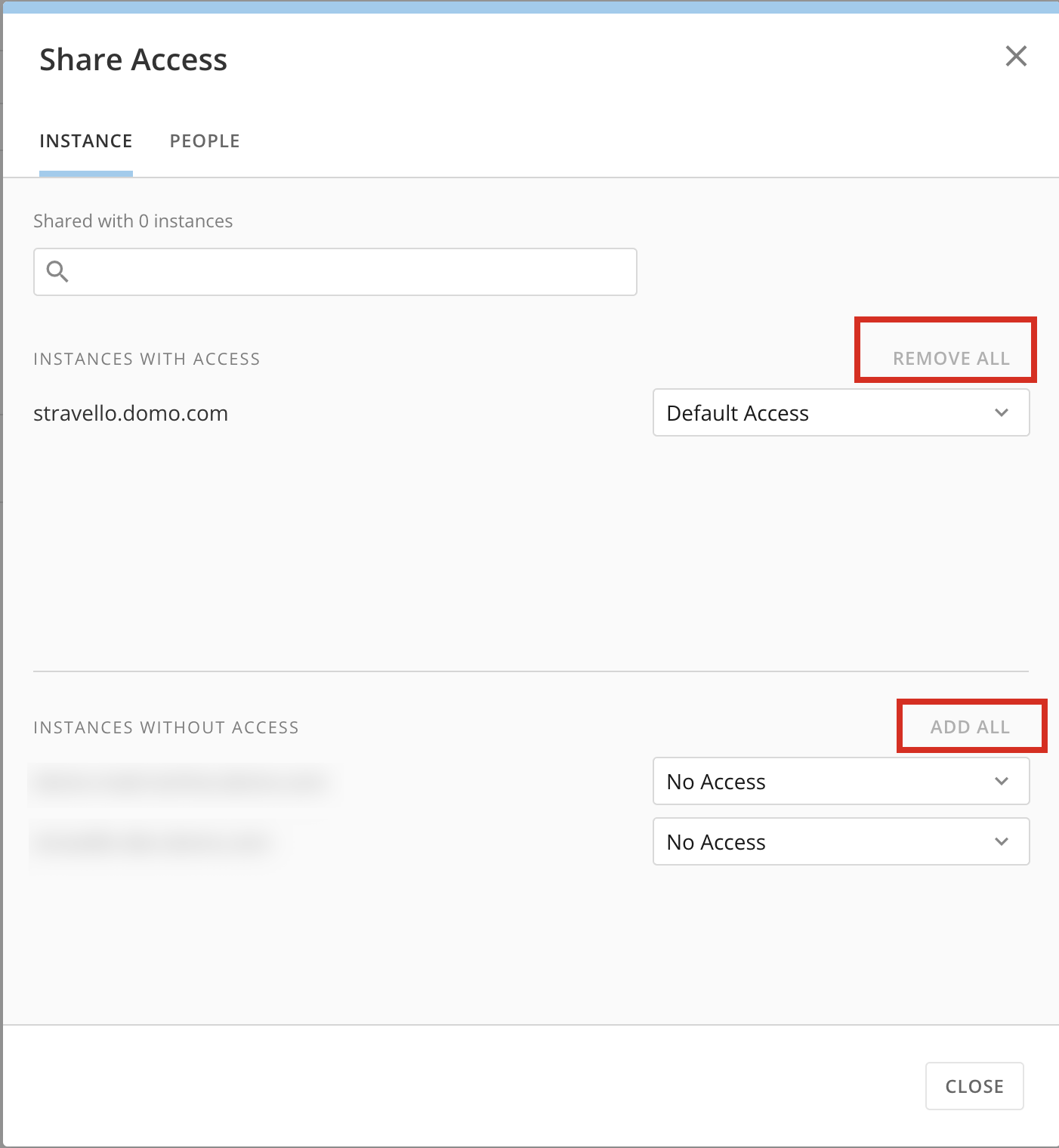This screenshot has height=1148, width=1059.
Task: Click the CLOSE button
Action: click(x=974, y=1086)
